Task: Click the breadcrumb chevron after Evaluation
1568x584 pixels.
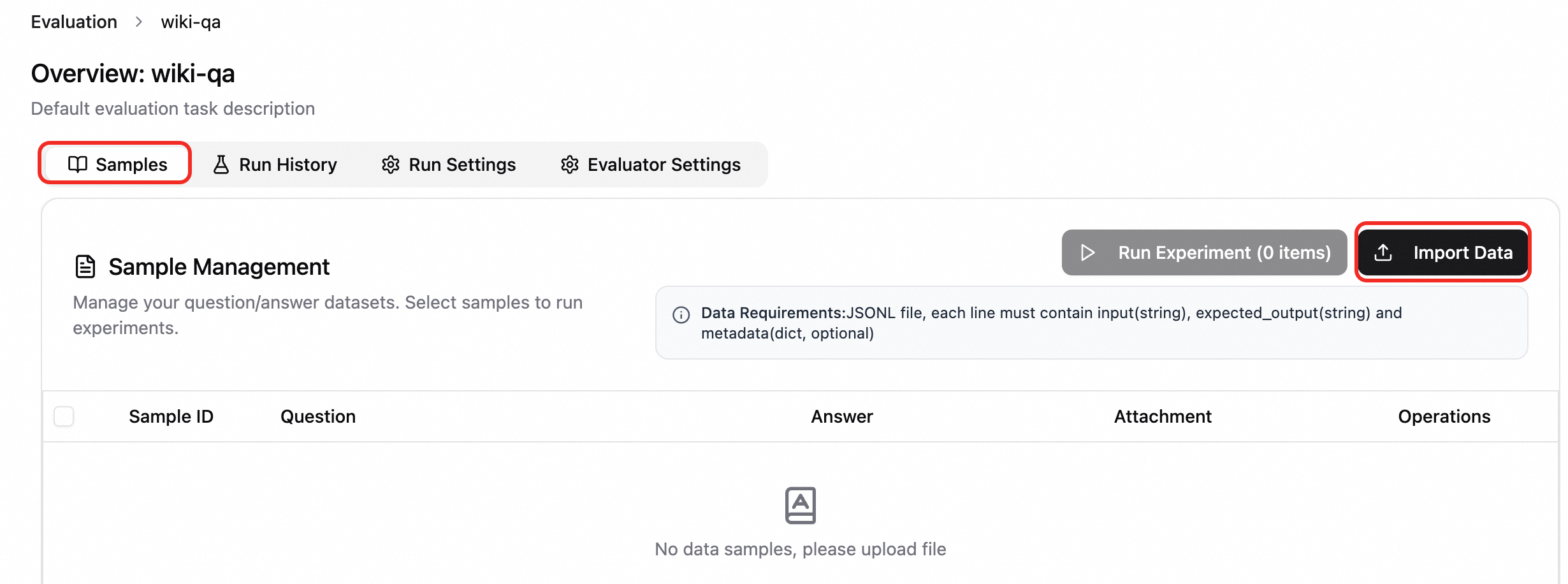Action: click(x=139, y=22)
